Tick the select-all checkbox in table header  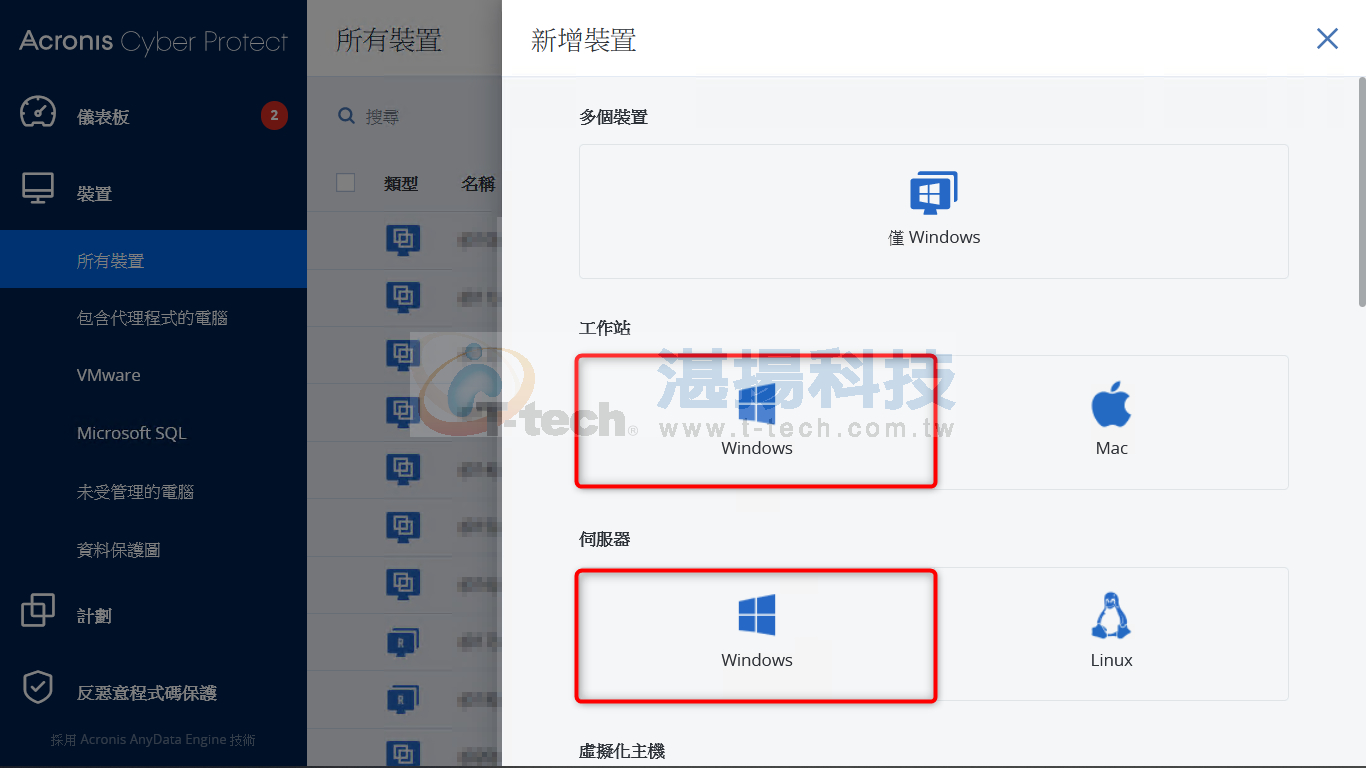pos(346,182)
